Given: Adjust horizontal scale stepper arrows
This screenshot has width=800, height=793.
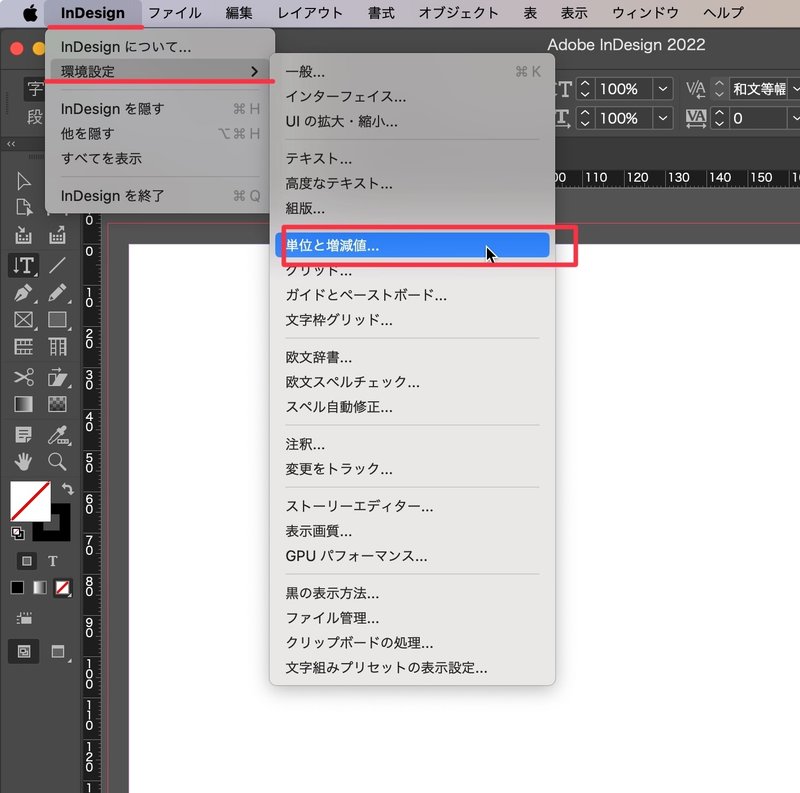Looking at the screenshot, I should [585, 118].
